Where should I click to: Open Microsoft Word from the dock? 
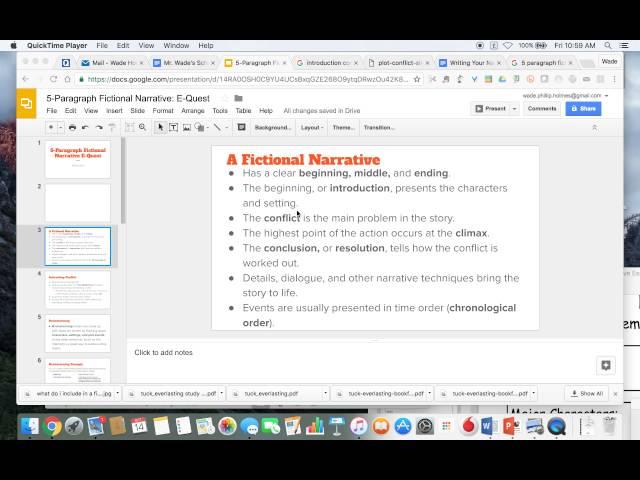click(489, 426)
